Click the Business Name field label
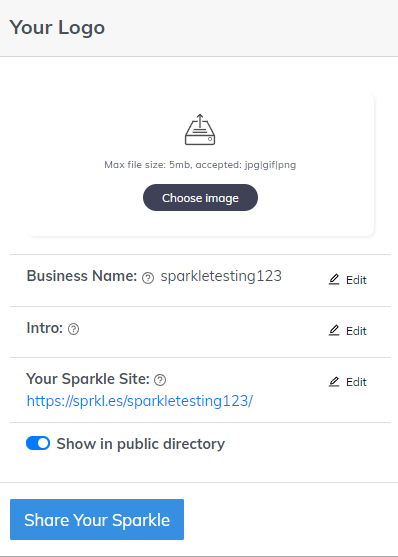 82,276
